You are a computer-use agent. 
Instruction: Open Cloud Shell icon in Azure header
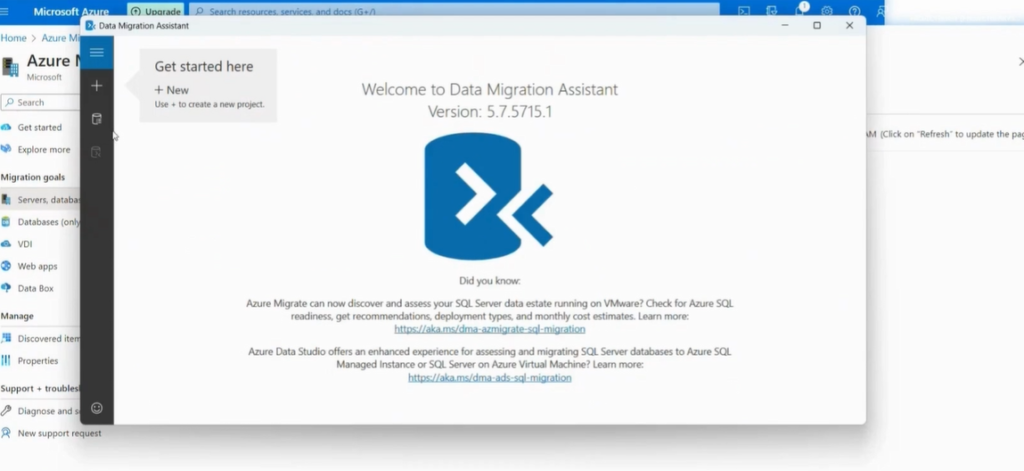pyautogui.click(x=744, y=12)
